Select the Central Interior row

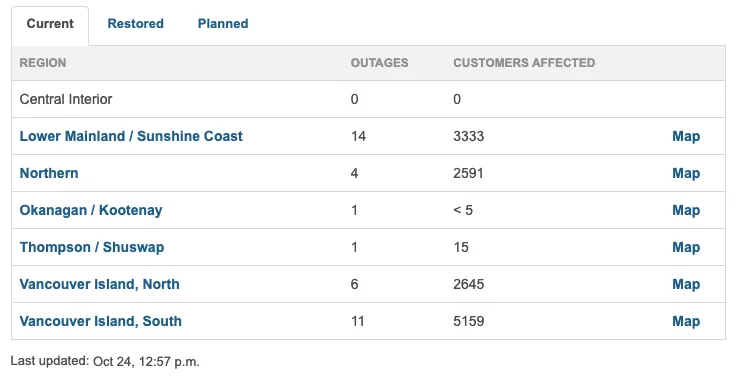click(x=368, y=100)
